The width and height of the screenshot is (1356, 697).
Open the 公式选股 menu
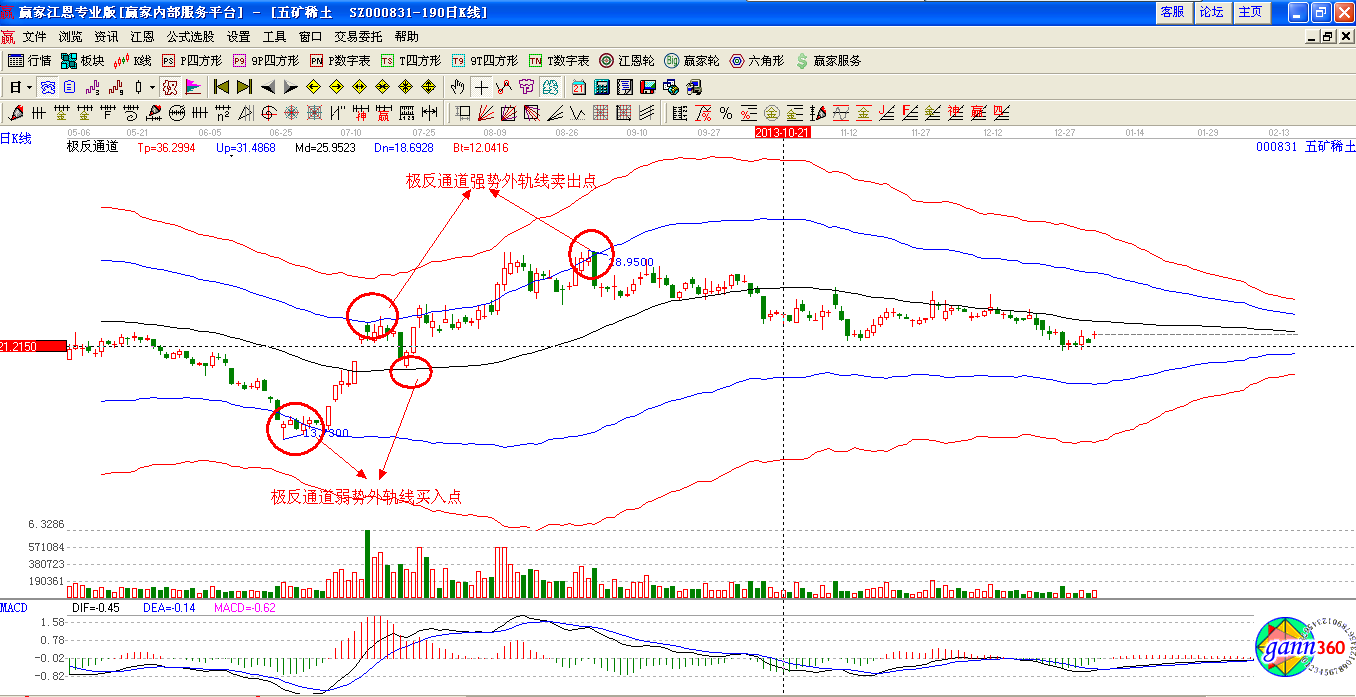[x=190, y=37]
